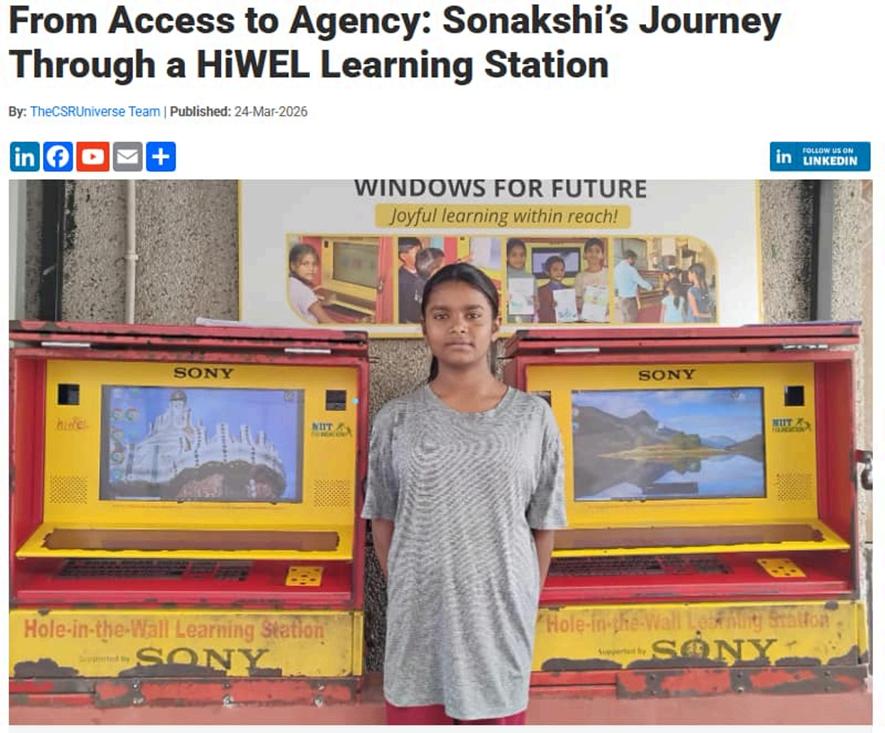885x733 pixels.
Task: Share via the grey email envelope icon
Action: (x=128, y=157)
